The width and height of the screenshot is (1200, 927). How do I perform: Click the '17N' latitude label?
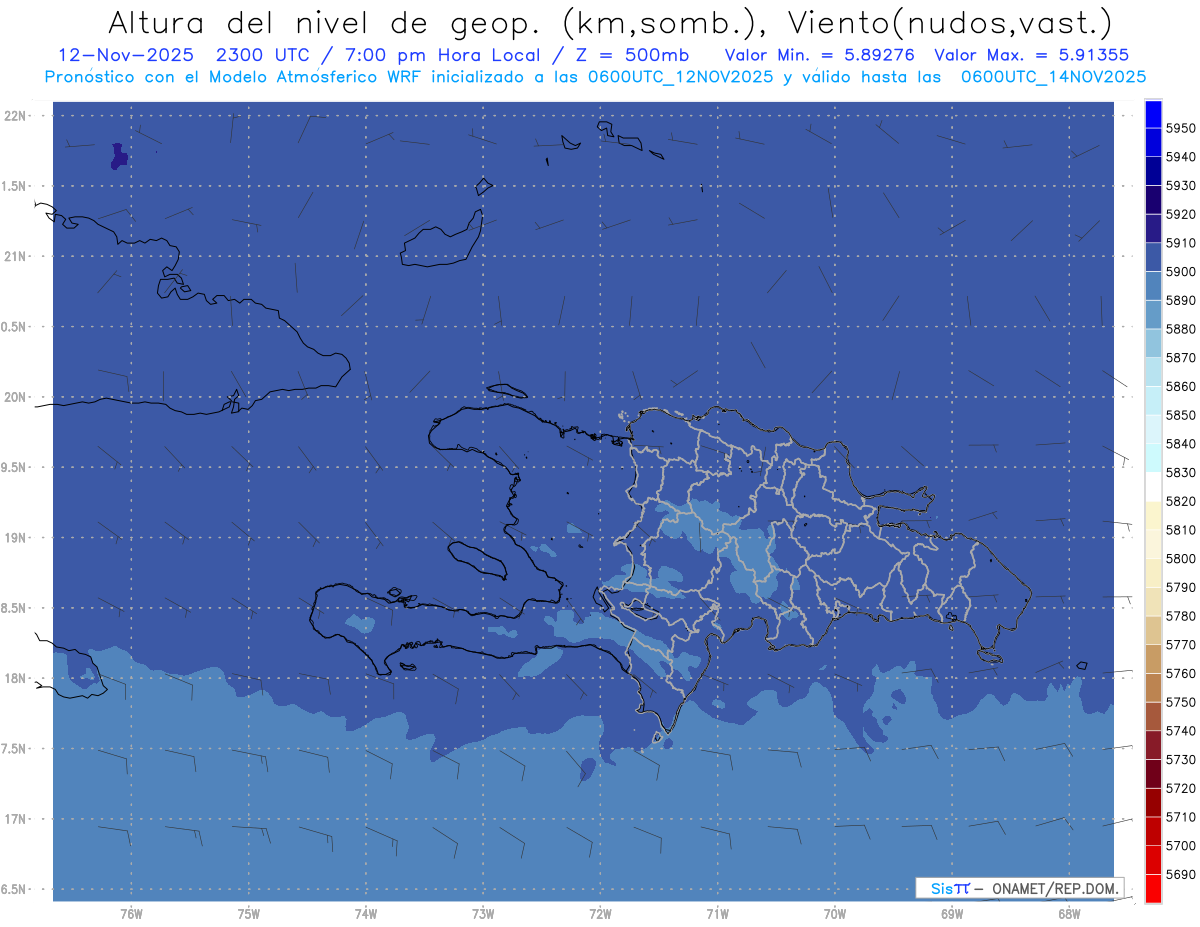coord(17,820)
